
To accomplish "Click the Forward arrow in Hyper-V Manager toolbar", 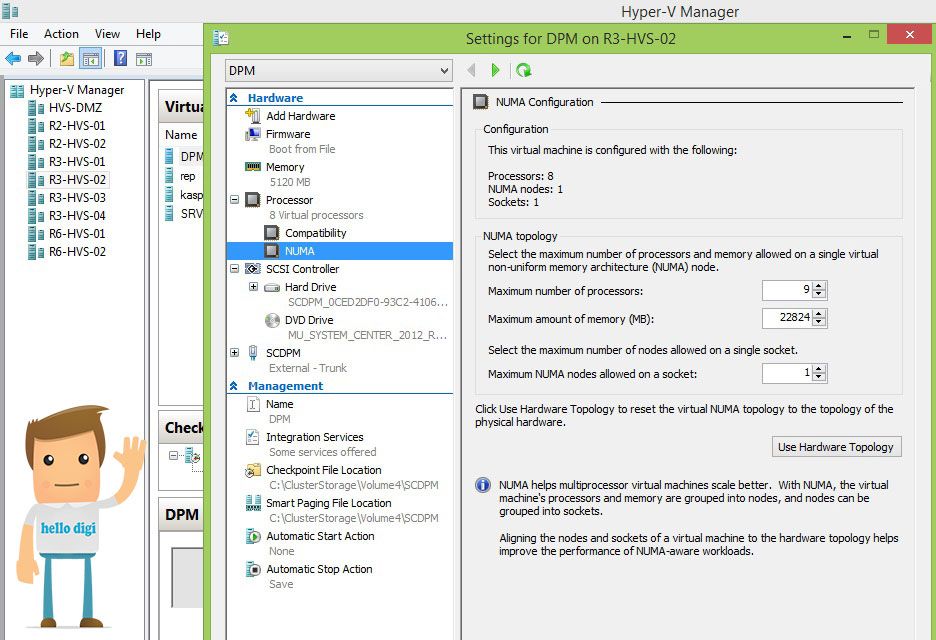I will [x=36, y=59].
